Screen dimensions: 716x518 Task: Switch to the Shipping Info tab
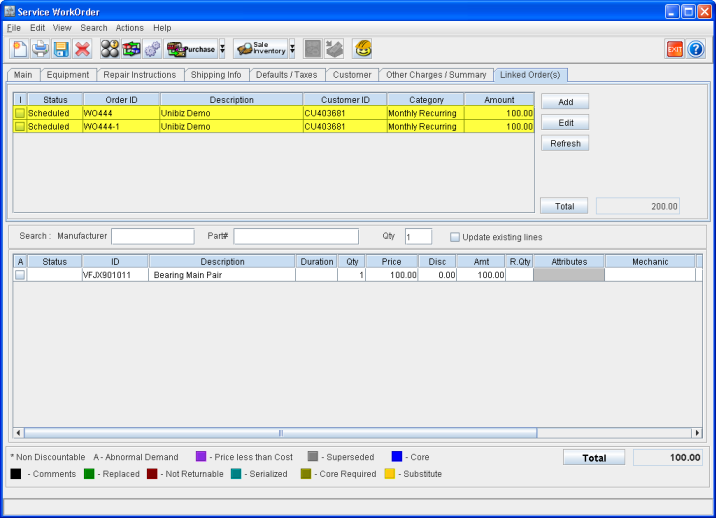(216, 75)
